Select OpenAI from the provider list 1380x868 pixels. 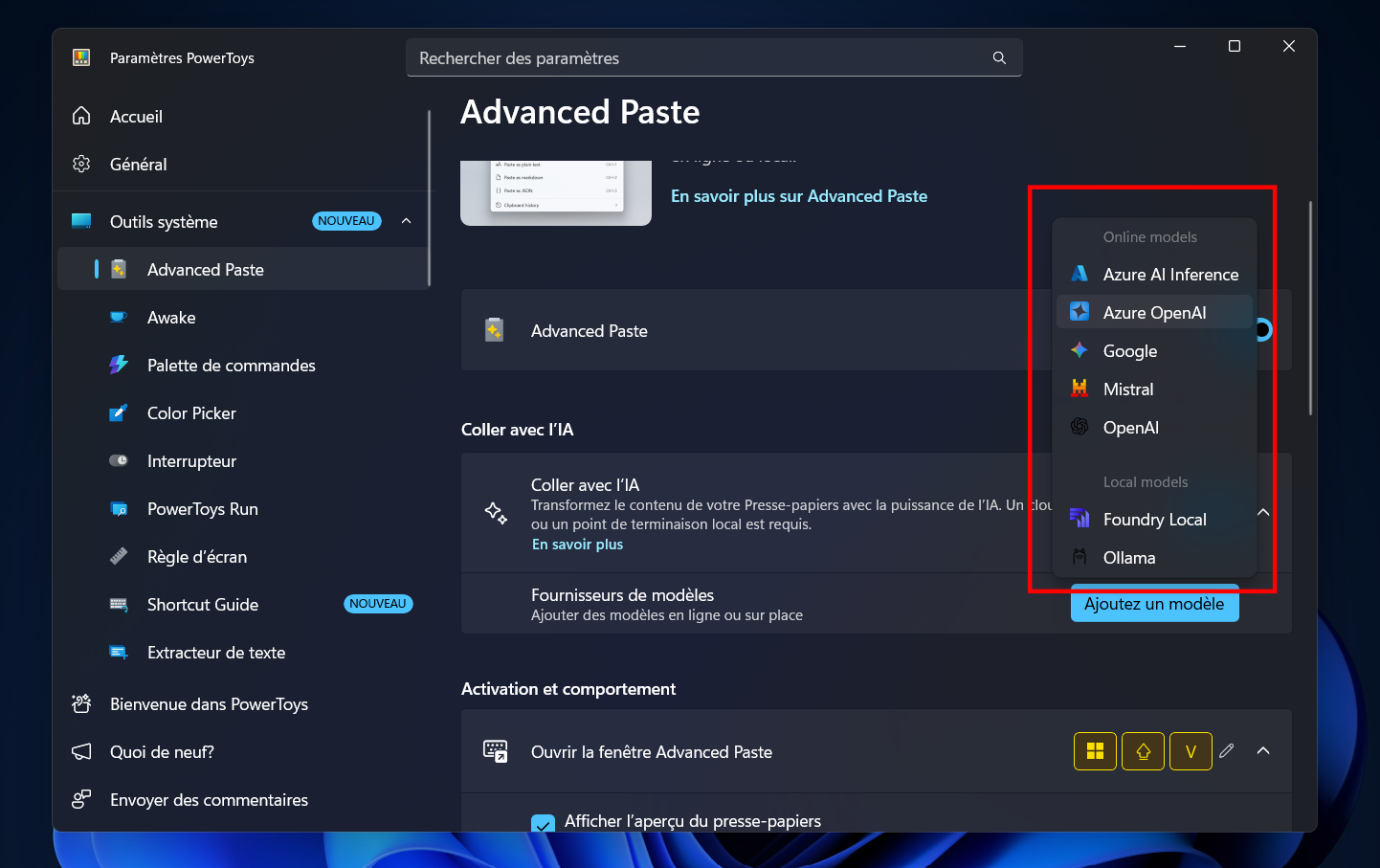[1154, 427]
